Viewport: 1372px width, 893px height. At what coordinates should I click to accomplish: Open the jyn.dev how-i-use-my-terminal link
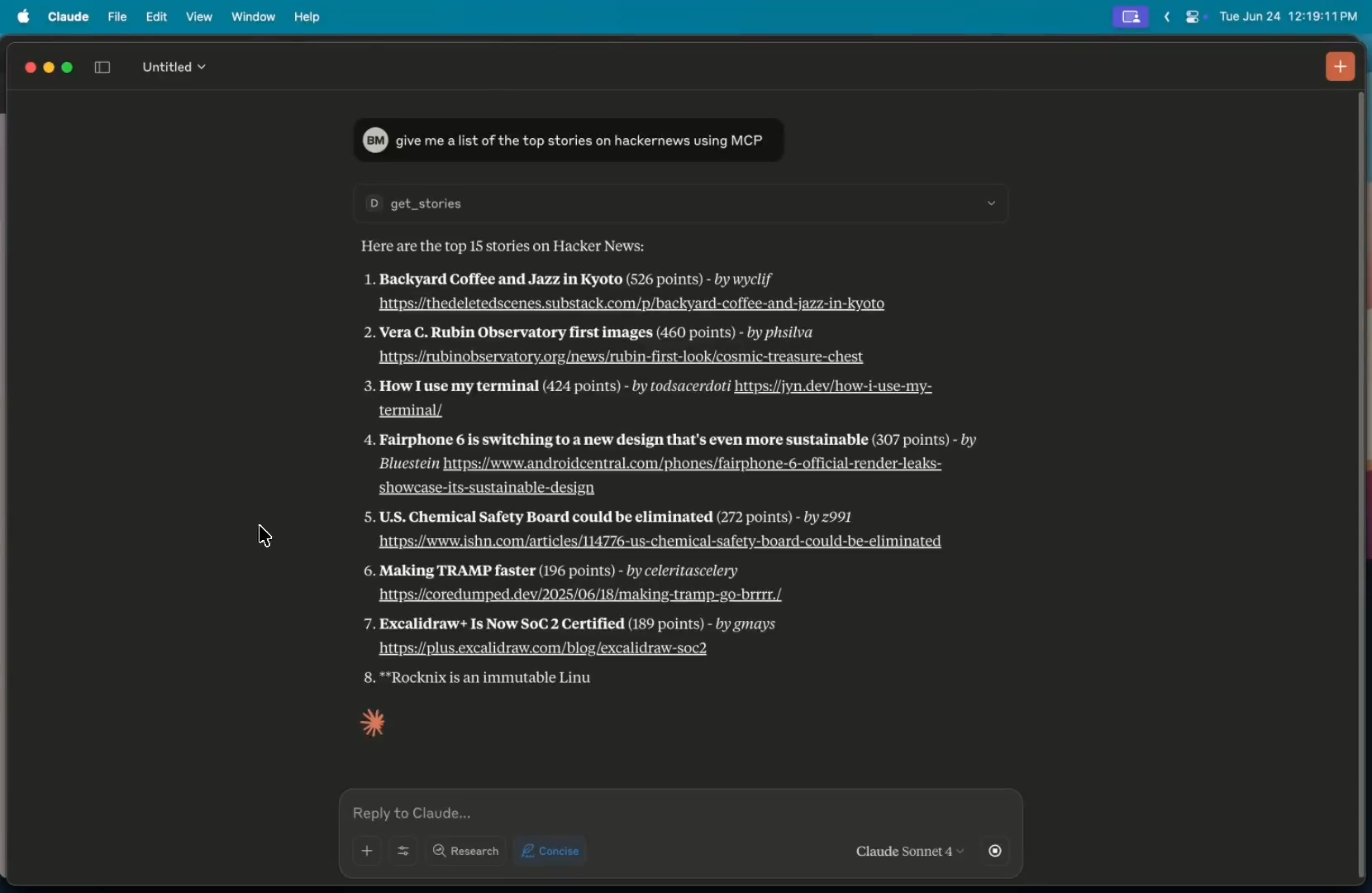[x=833, y=387]
